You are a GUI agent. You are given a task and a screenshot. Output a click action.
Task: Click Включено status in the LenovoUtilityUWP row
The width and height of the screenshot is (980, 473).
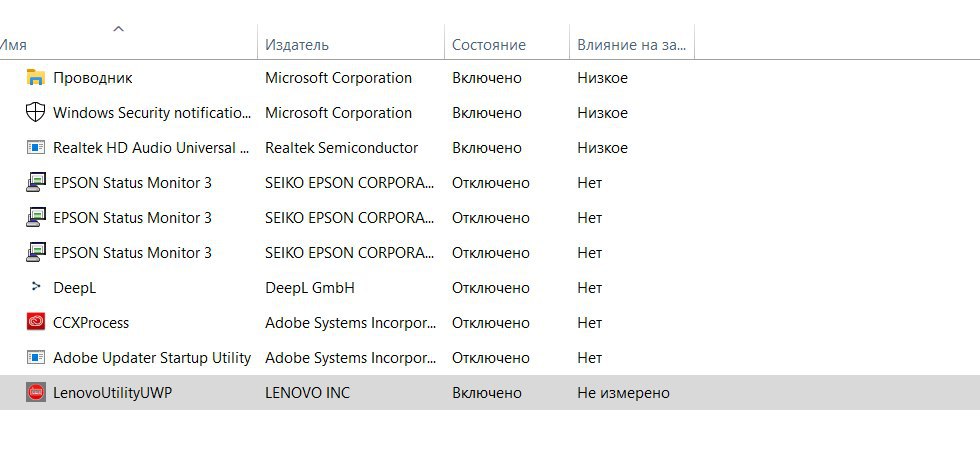click(487, 393)
